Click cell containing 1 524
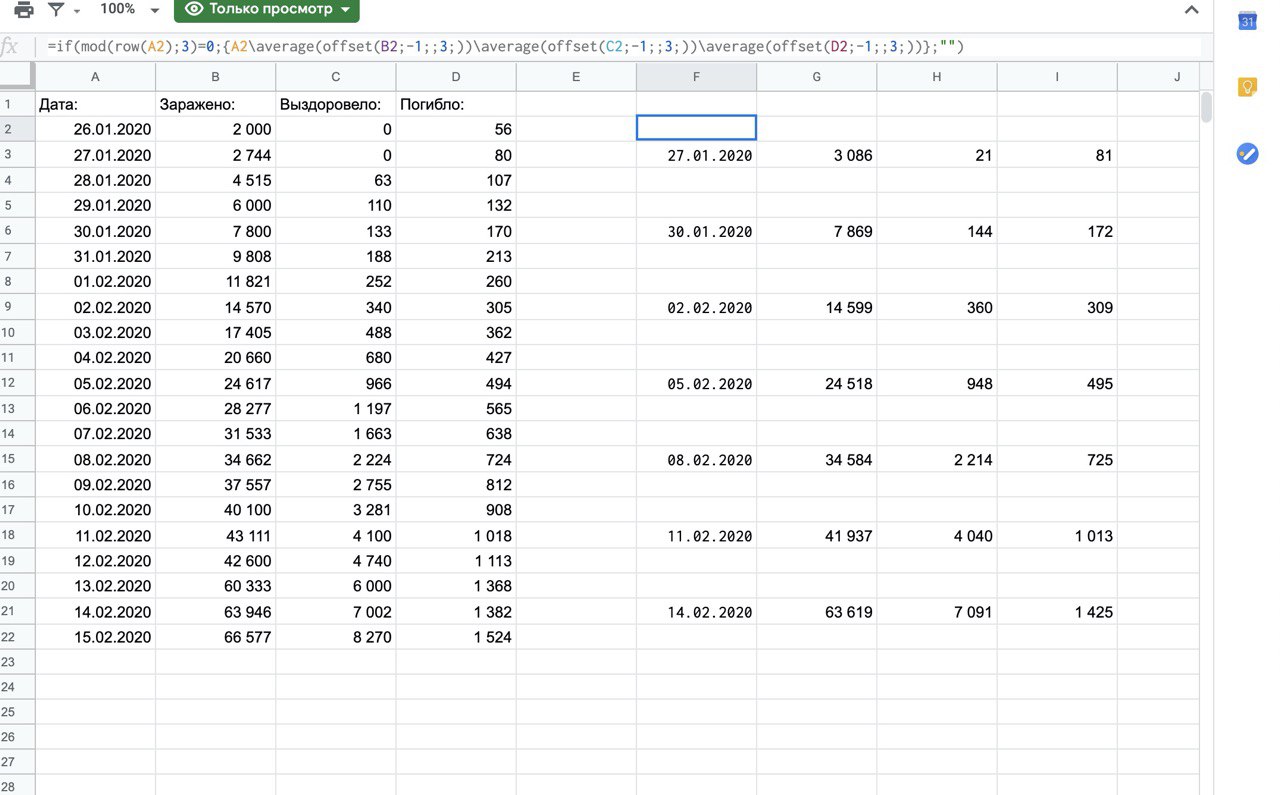 456,637
